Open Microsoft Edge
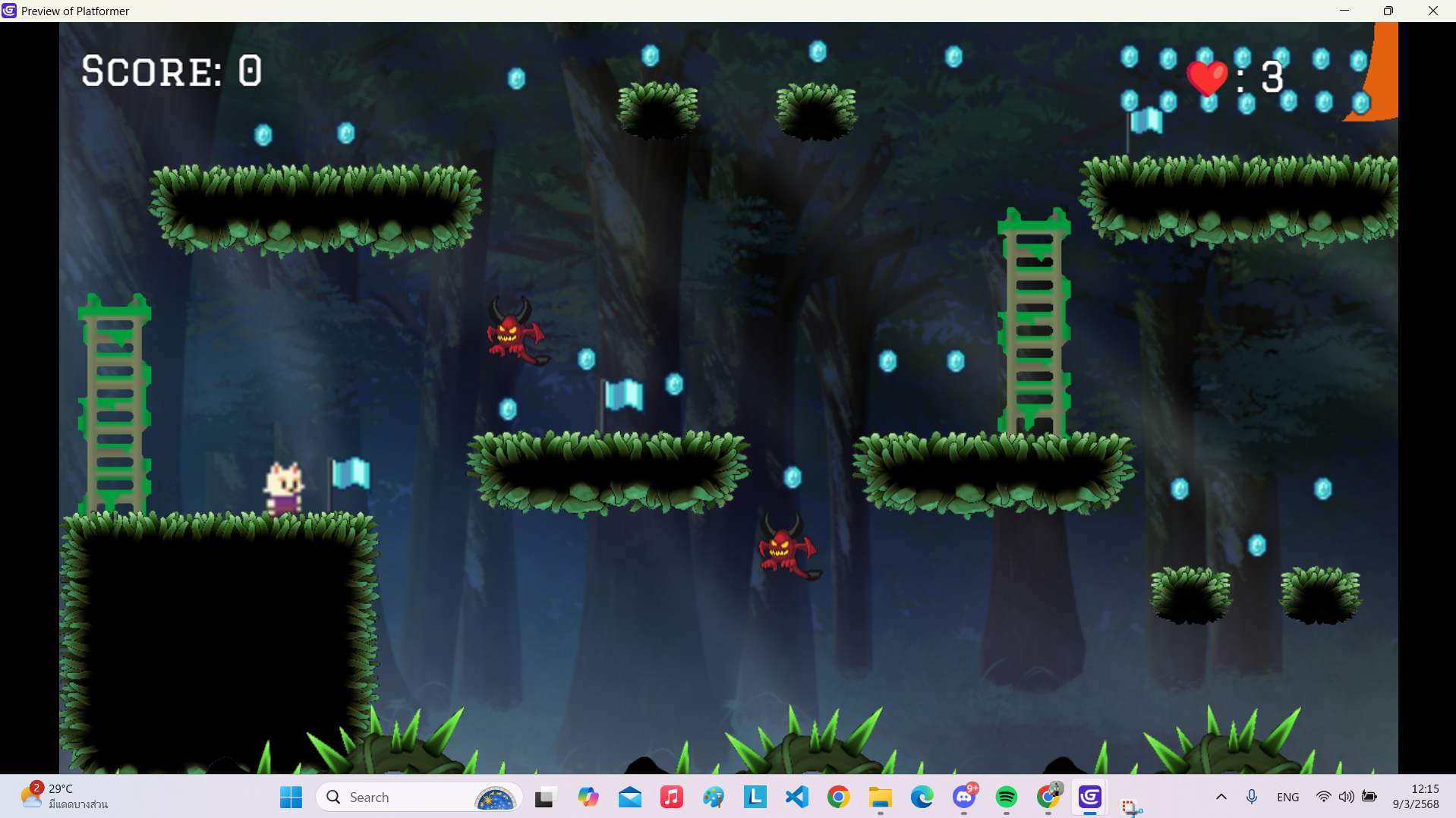Screen dimensions: 1456x818 922,798
